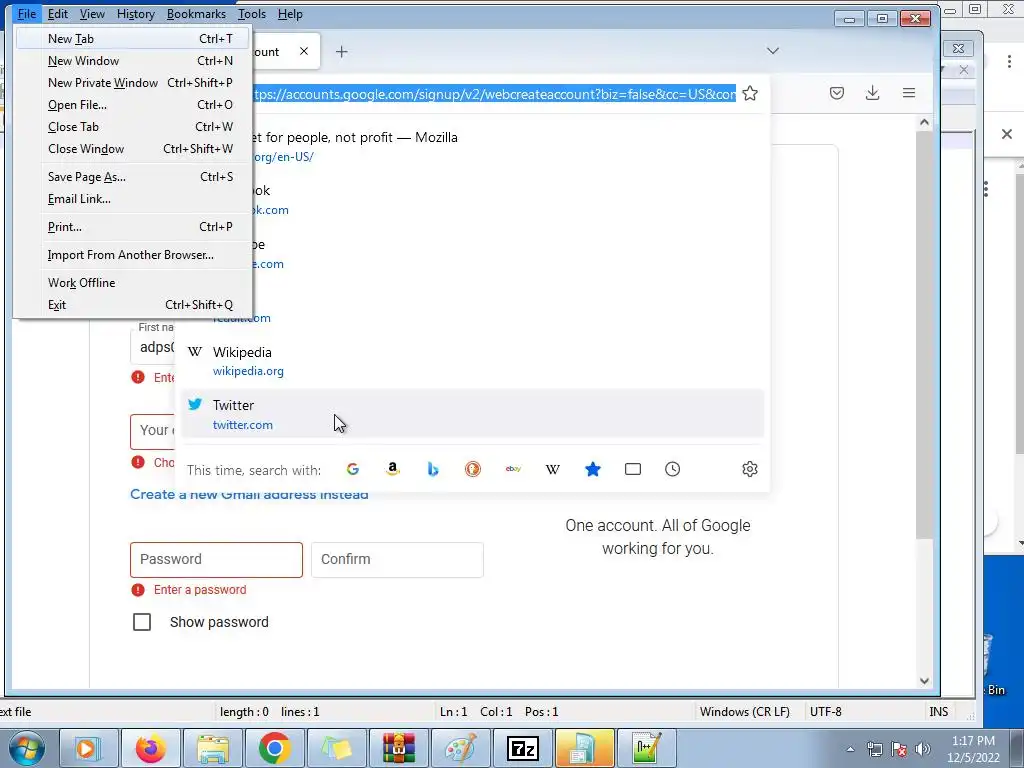Choose New Tab from the File menu
The width and height of the screenshot is (1024, 768).
pos(133,39)
